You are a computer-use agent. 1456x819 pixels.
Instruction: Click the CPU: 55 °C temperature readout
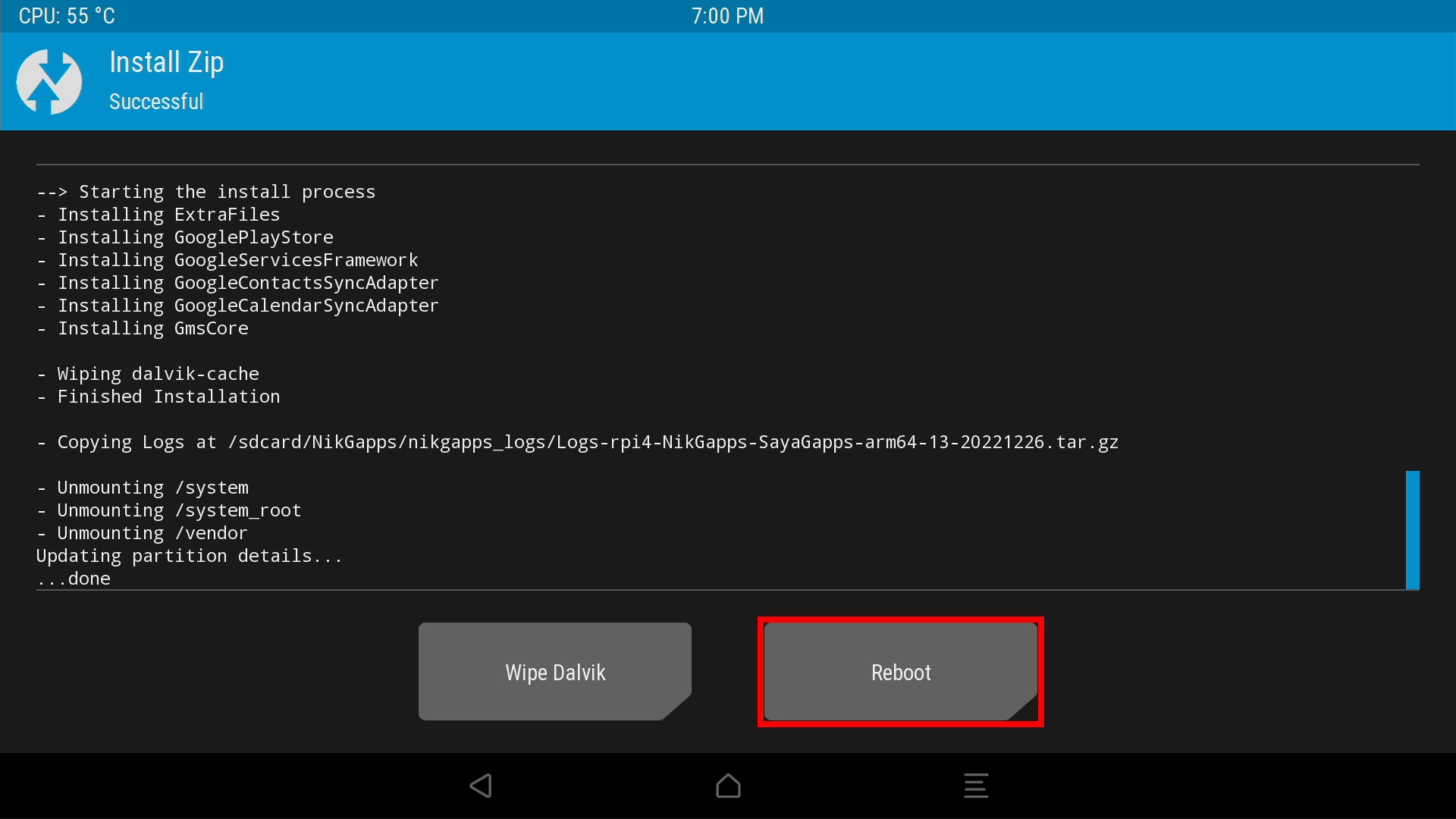click(67, 16)
